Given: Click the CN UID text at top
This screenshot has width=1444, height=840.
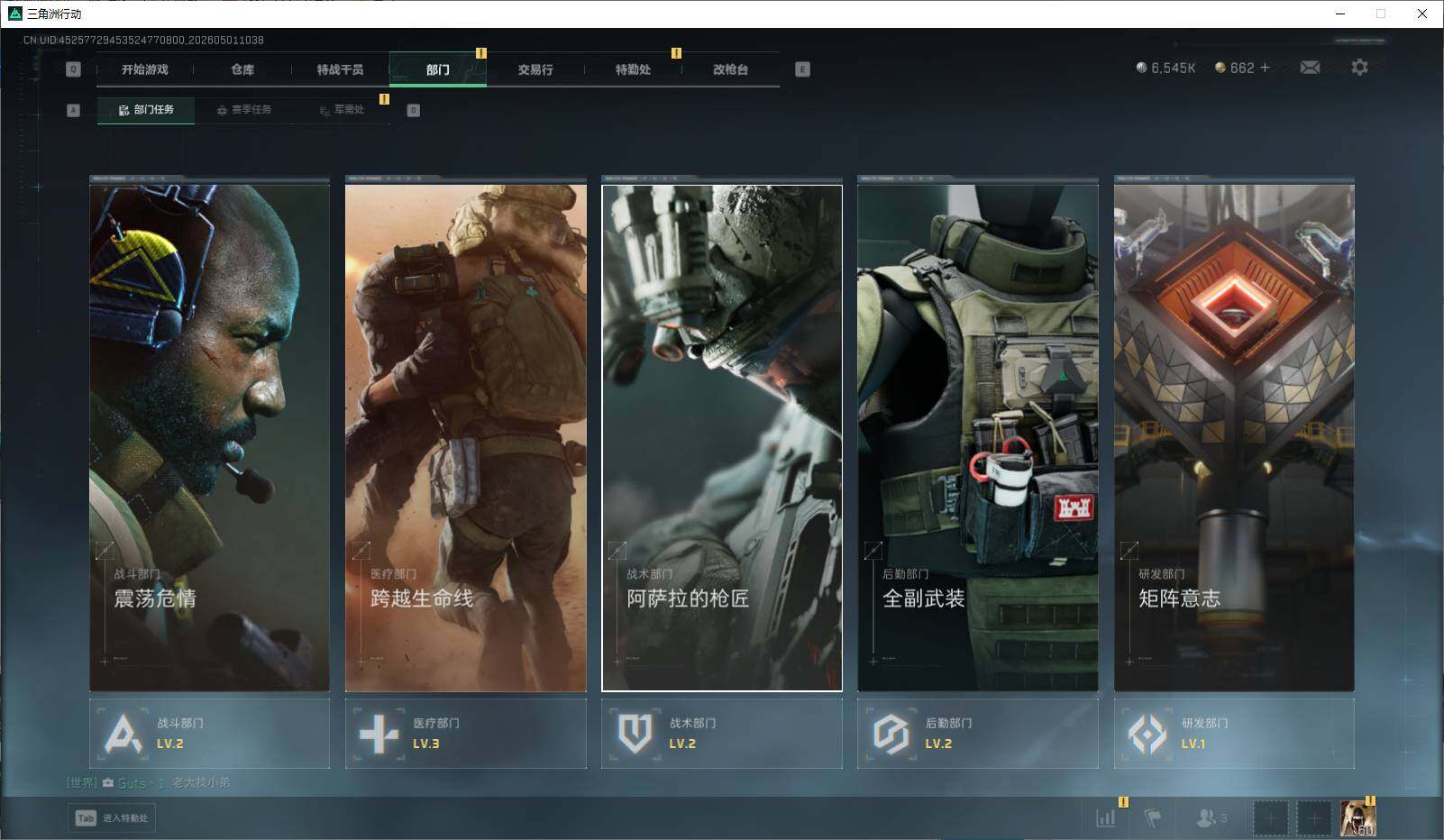Looking at the screenshot, I should point(143,40).
